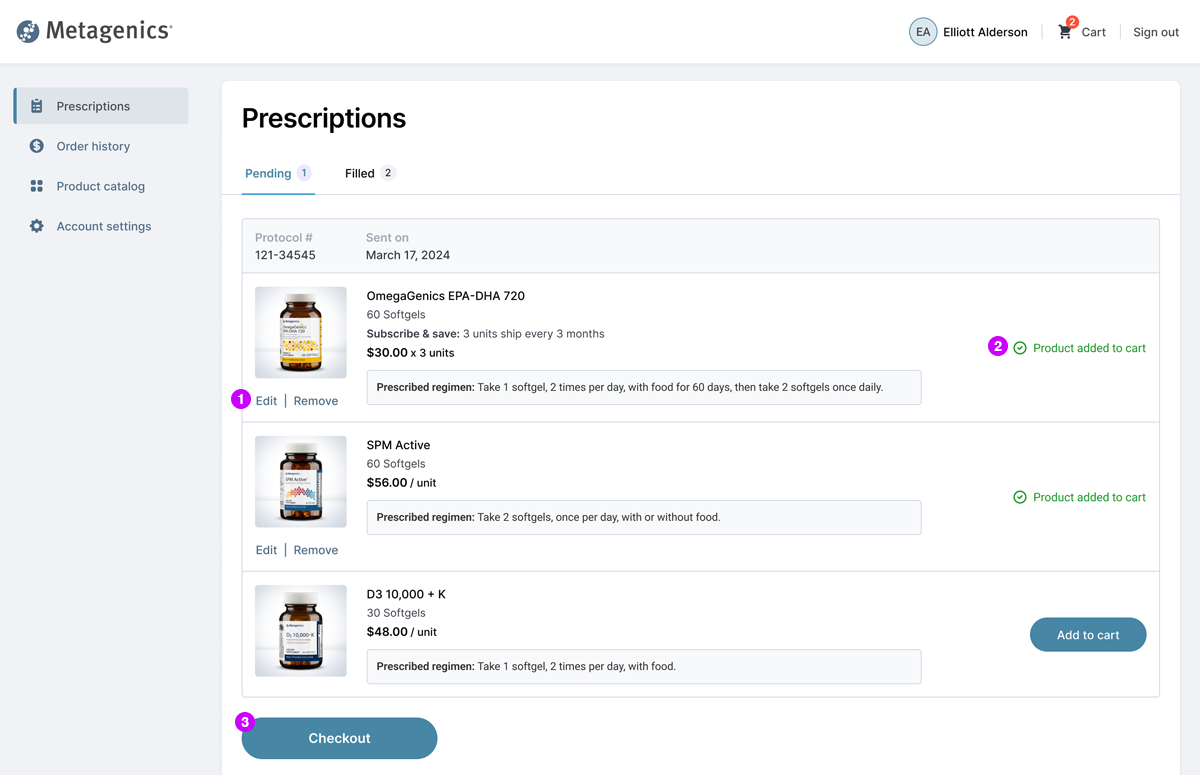Screen dimensions: 1200x775
Task: Click the EA user avatar
Action: [922, 32]
